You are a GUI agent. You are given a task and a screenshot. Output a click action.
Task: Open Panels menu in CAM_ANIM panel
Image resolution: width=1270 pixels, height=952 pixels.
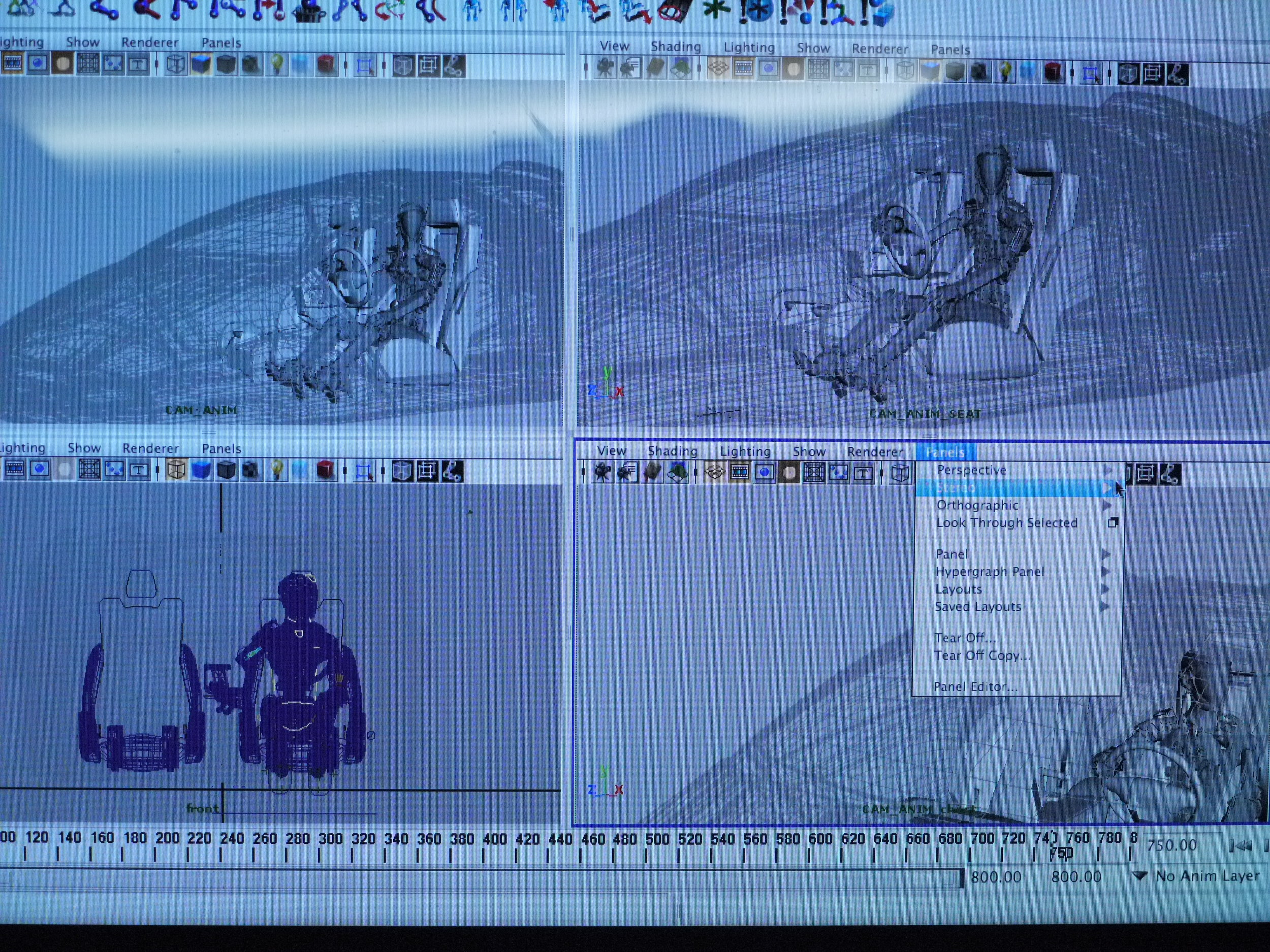221,43
